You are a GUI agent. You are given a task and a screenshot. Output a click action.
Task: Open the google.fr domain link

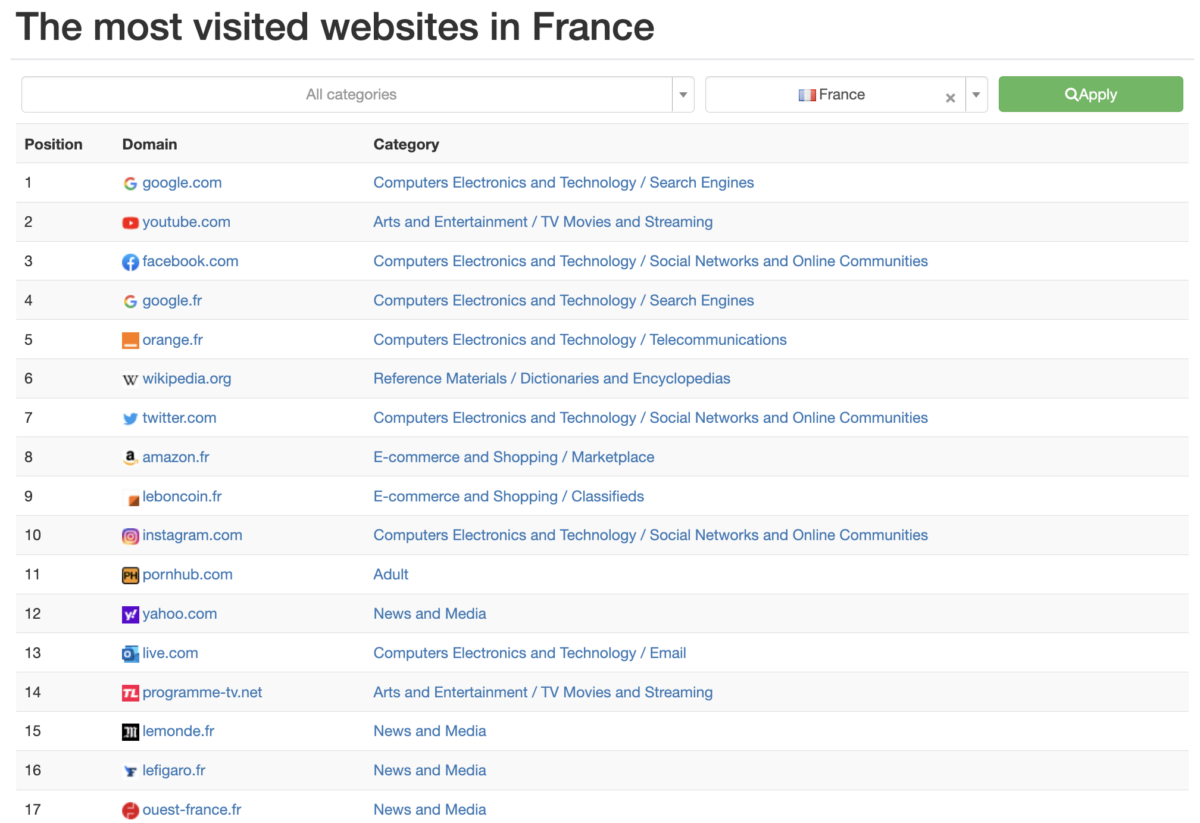pos(172,300)
